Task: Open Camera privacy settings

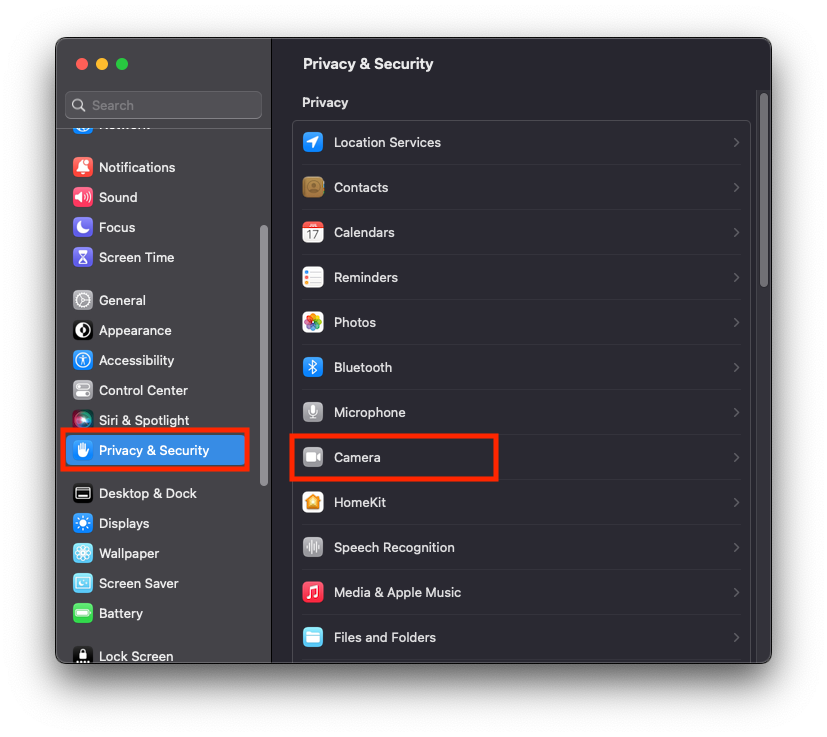Action: (x=357, y=457)
